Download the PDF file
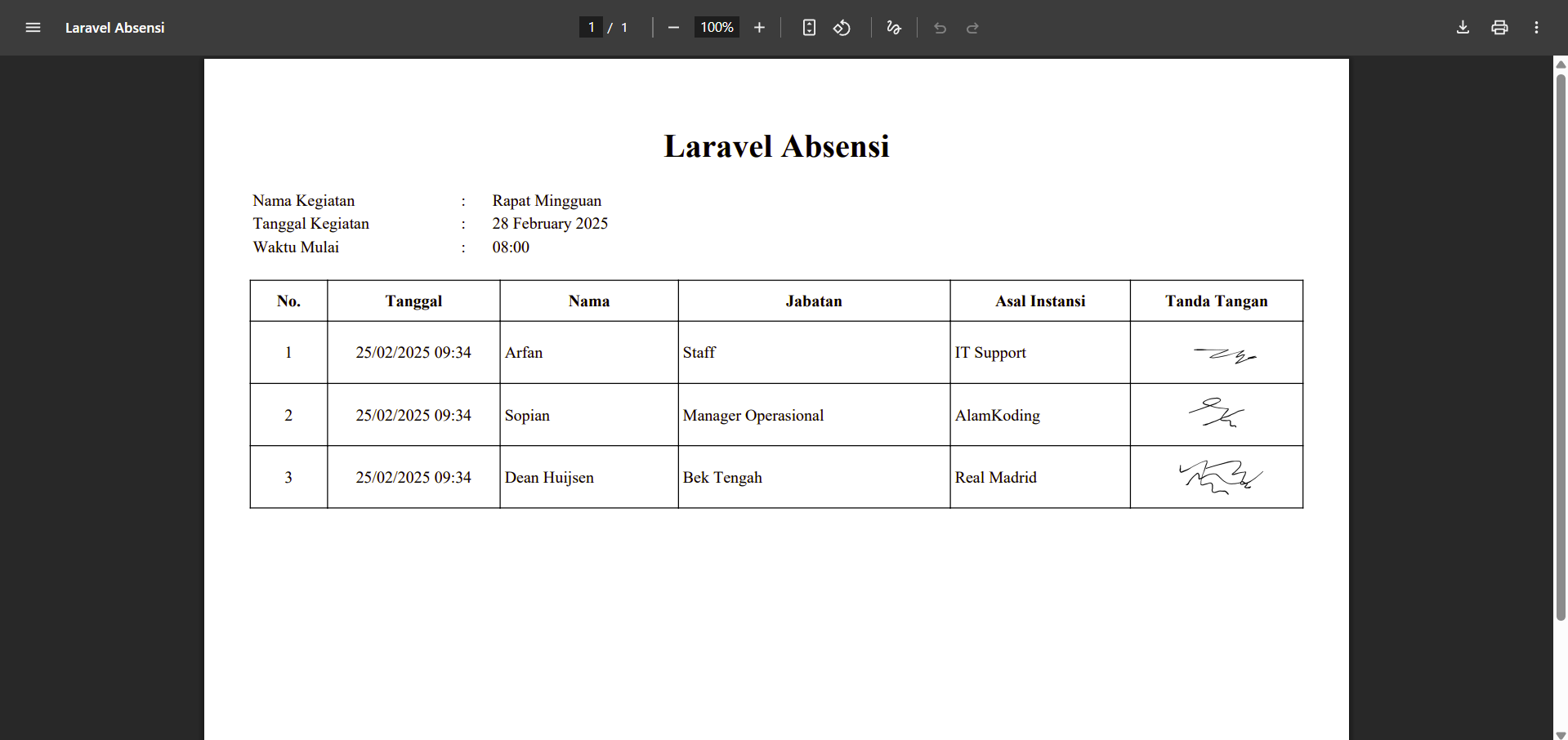The image size is (1568, 740). [1463, 28]
